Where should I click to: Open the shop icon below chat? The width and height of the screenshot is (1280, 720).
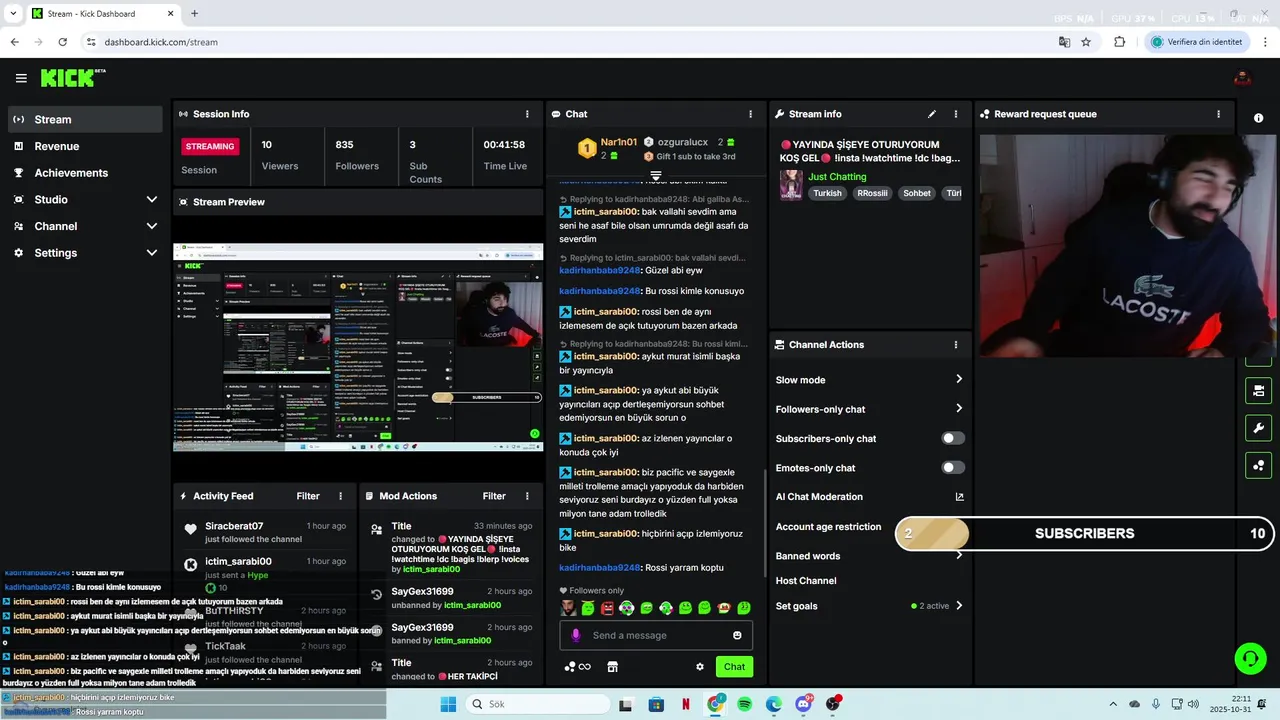pos(613,667)
